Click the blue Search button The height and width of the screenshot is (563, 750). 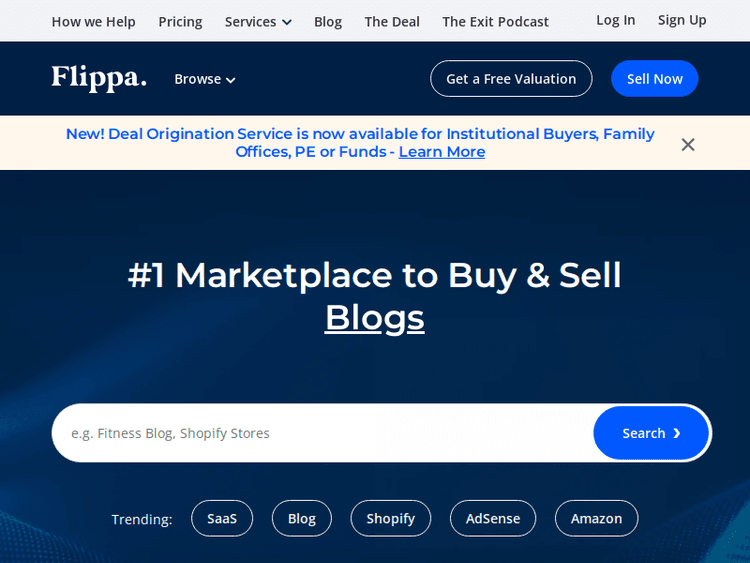(x=651, y=433)
